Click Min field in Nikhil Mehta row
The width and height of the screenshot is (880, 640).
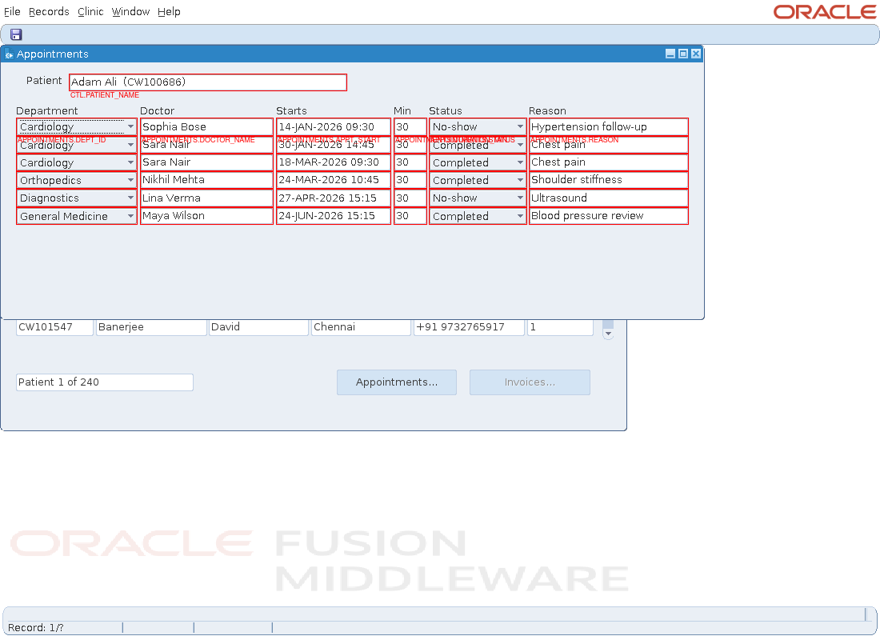(410, 180)
